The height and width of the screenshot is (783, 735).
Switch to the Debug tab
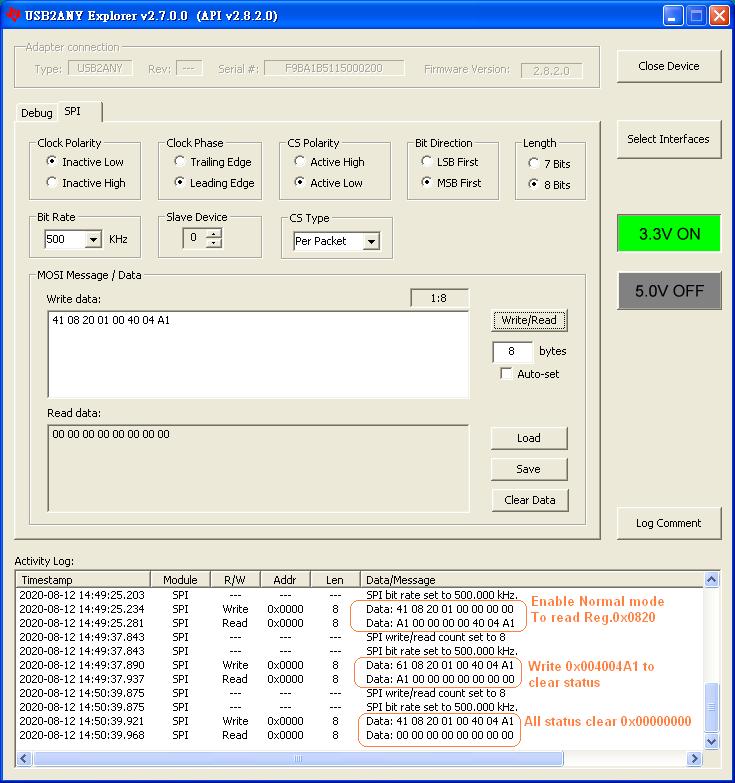tap(36, 113)
